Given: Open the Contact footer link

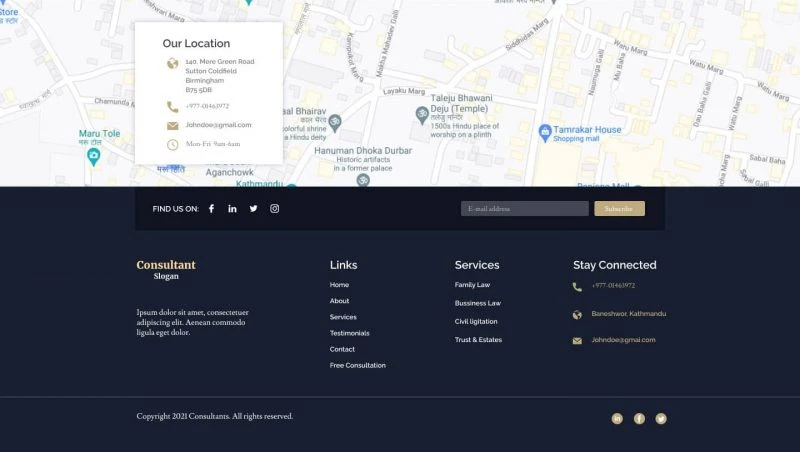Looking at the screenshot, I should click(342, 349).
